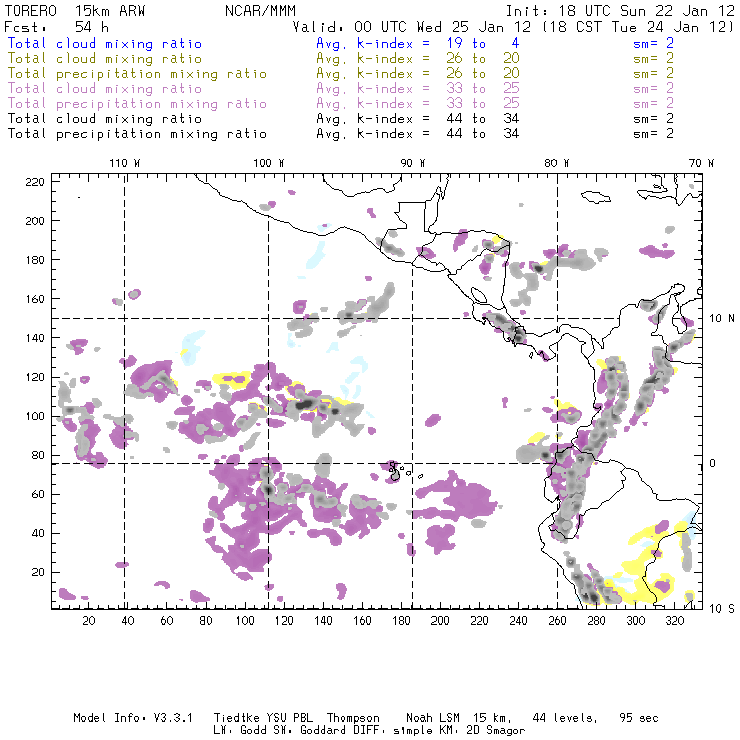This screenshot has width=740, height=740.
Task: Click the '220' tick on the vertical axis
Action: click(x=35, y=182)
